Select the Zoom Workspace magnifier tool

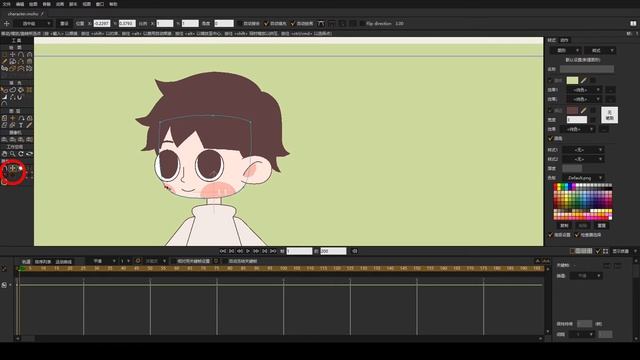click(13, 154)
